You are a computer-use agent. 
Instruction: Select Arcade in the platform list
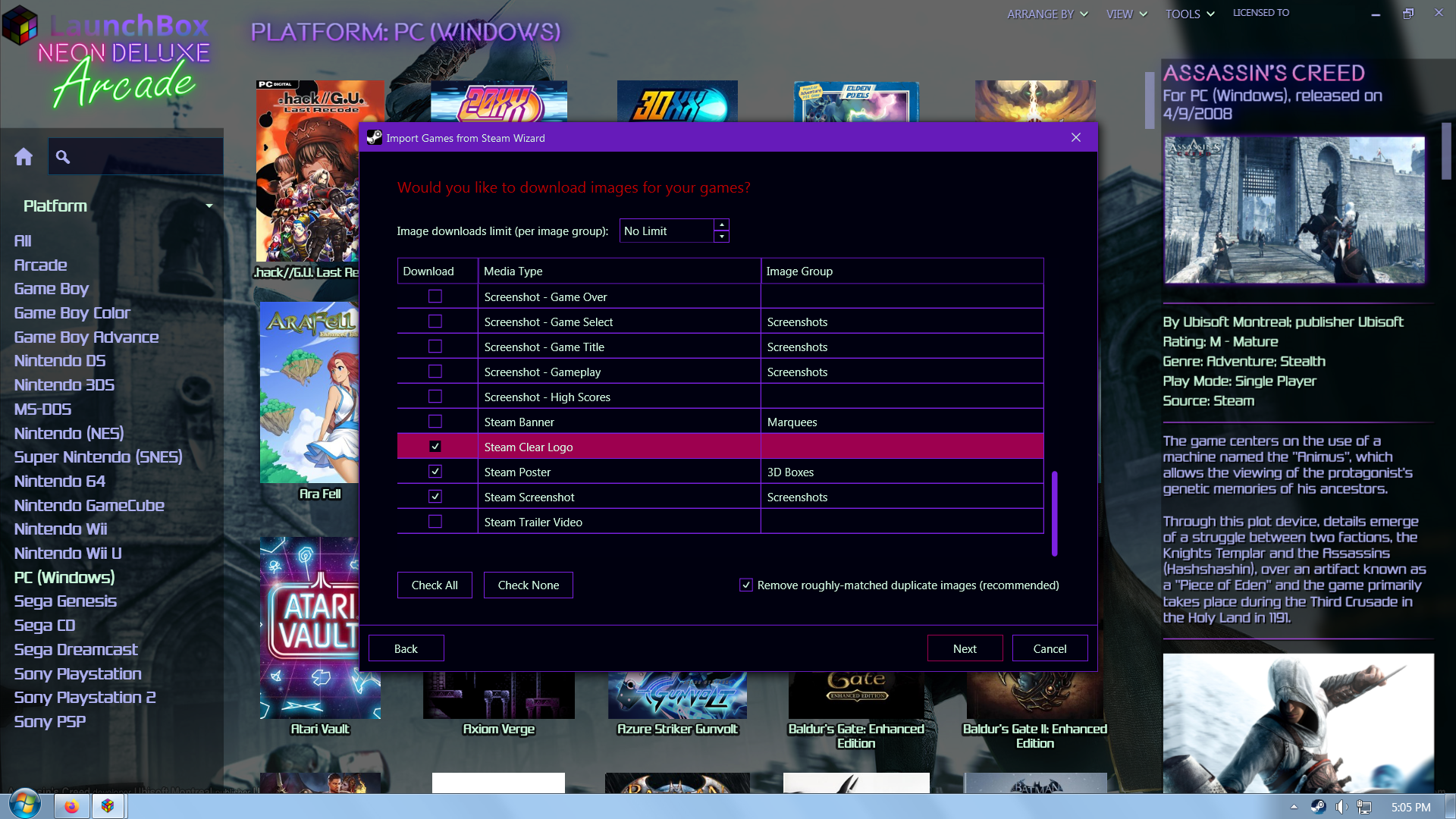(x=41, y=265)
